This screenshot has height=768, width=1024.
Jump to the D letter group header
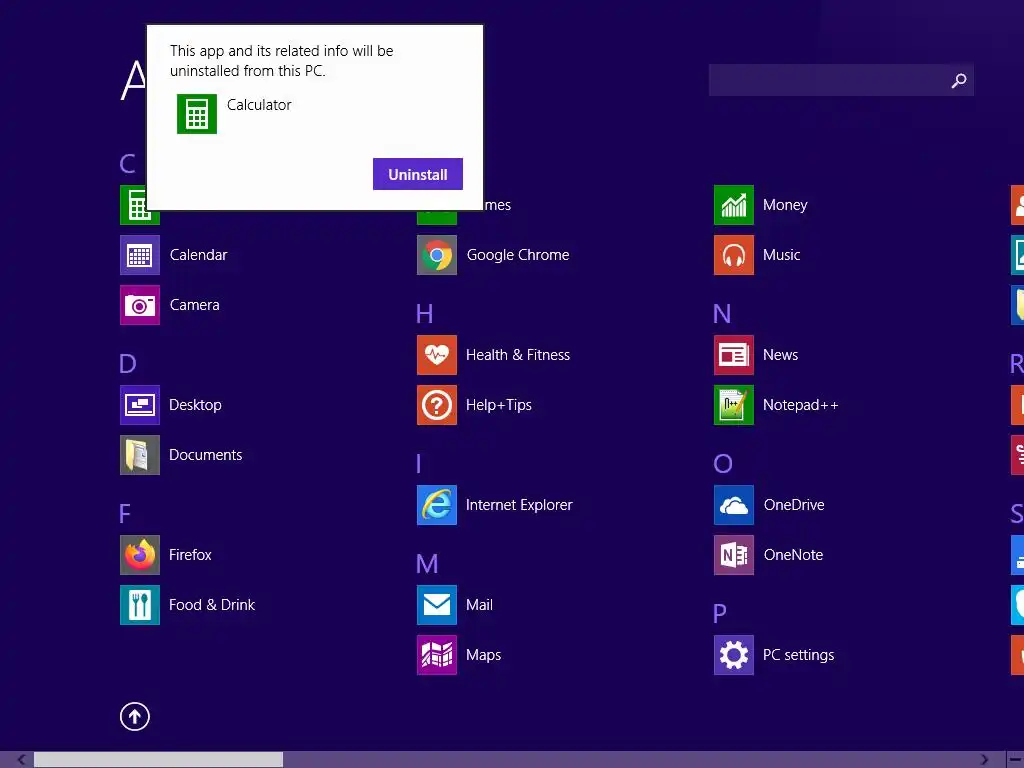click(x=127, y=363)
